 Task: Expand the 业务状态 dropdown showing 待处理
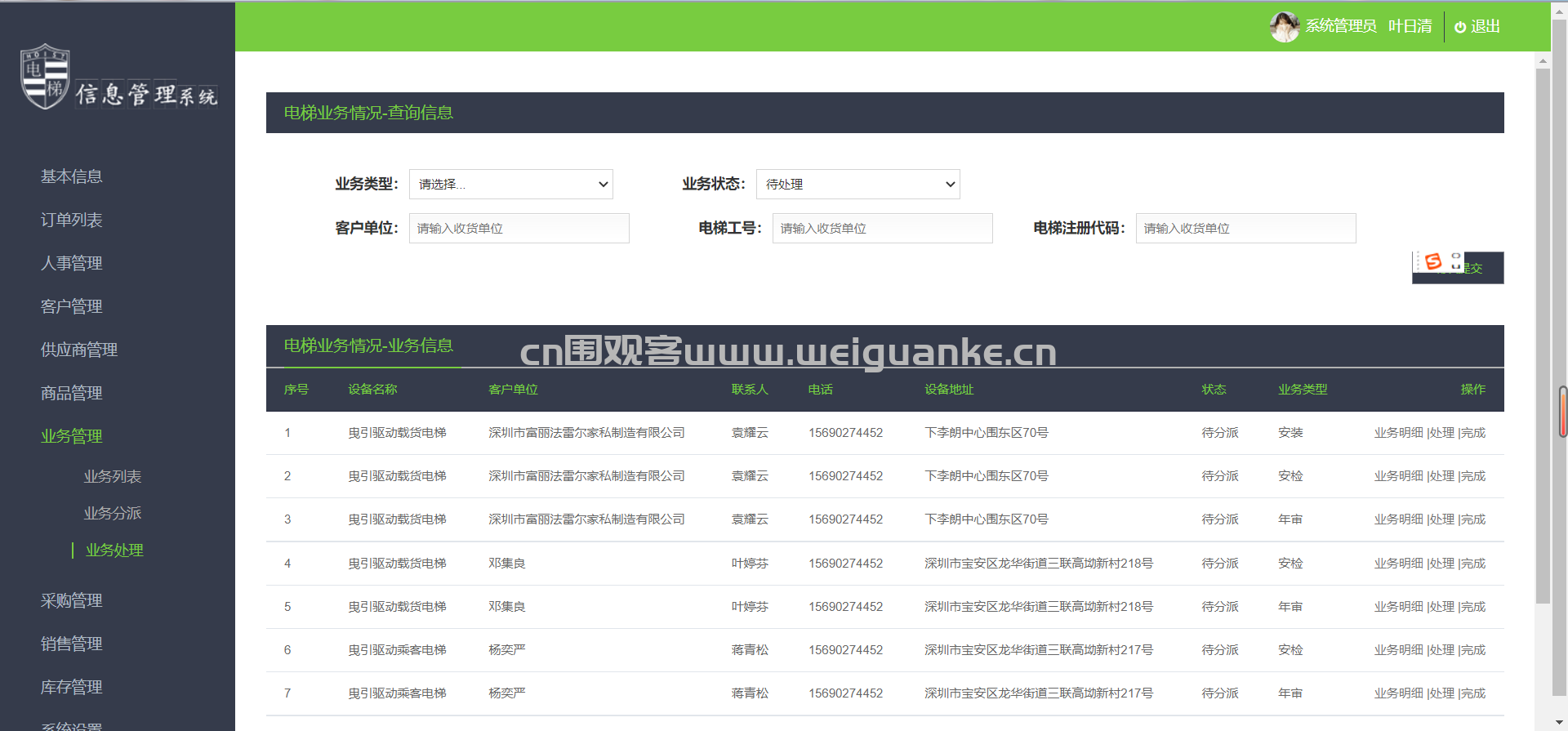coord(857,185)
